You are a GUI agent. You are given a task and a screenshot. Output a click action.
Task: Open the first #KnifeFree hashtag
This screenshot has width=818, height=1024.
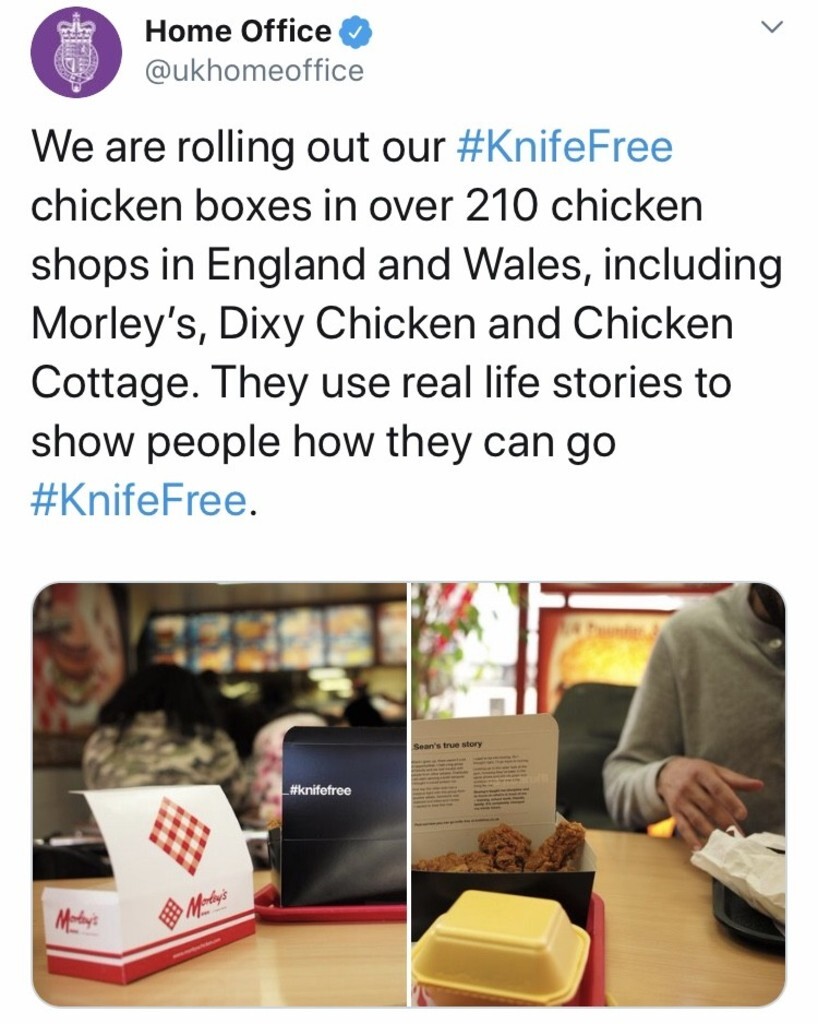click(565, 146)
